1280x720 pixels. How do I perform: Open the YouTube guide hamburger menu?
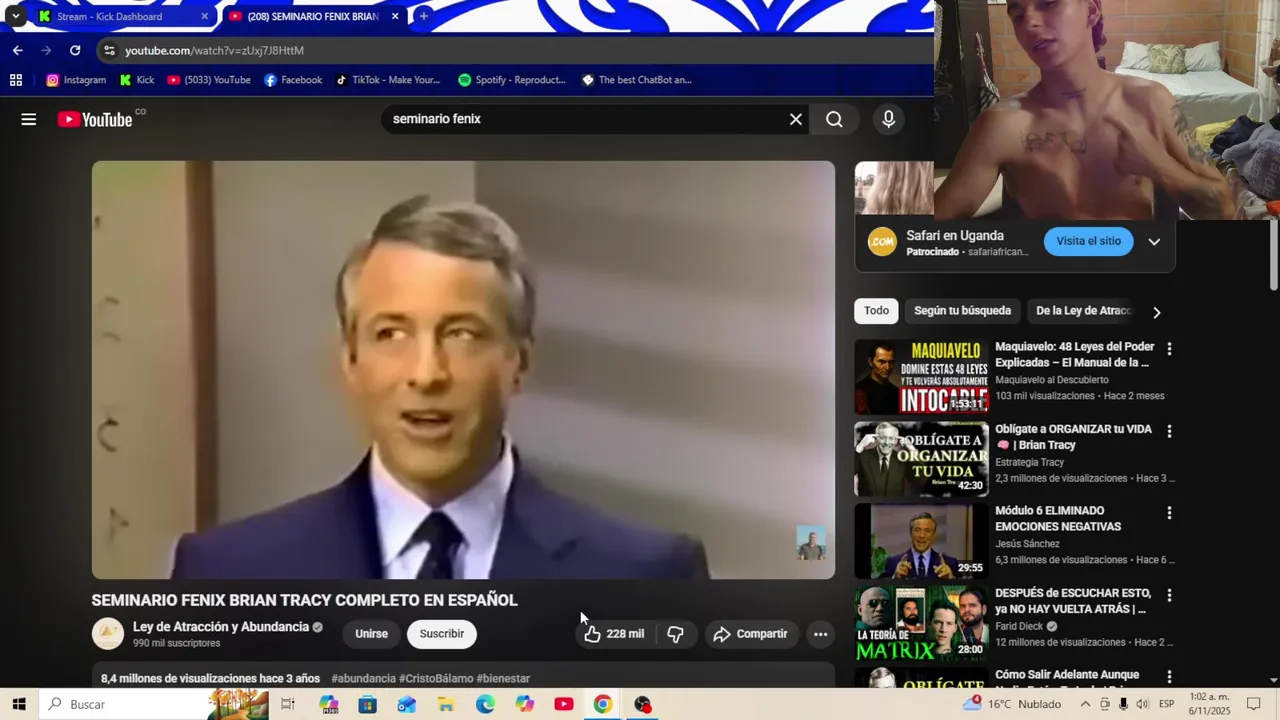coord(28,120)
